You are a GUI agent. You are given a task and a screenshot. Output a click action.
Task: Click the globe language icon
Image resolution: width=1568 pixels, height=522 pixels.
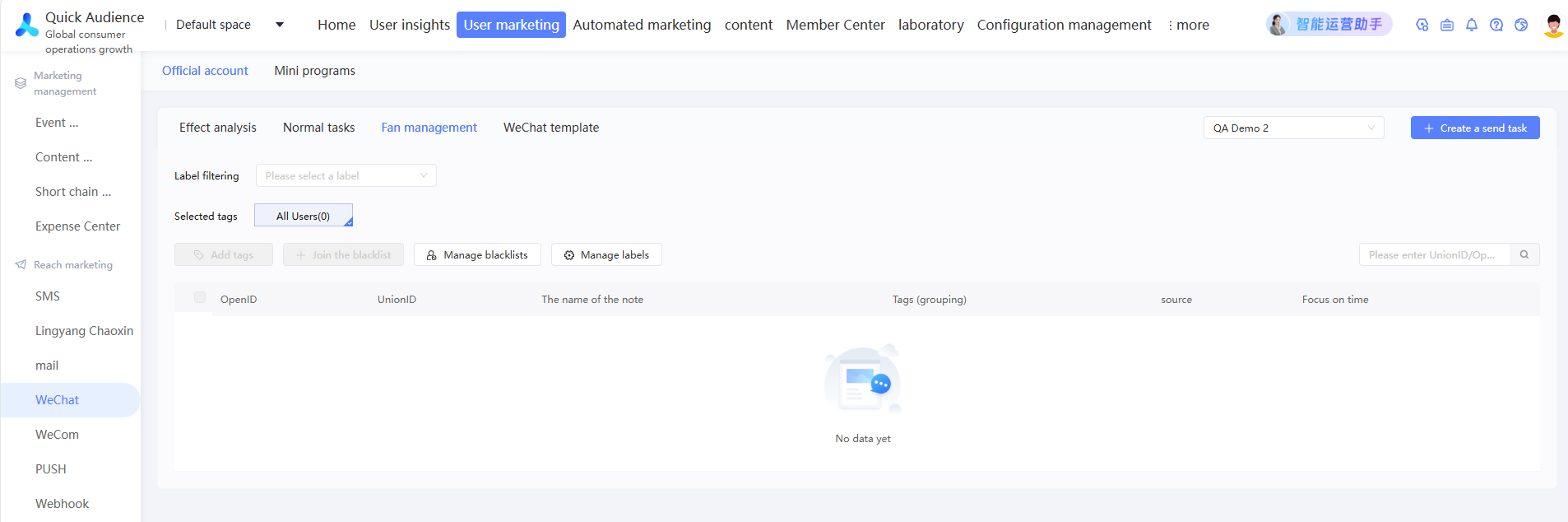click(x=1521, y=25)
